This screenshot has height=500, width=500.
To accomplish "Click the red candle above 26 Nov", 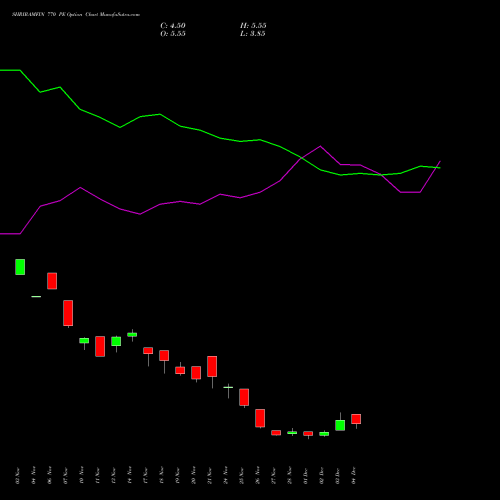I will pyautogui.click(x=260, y=418).
